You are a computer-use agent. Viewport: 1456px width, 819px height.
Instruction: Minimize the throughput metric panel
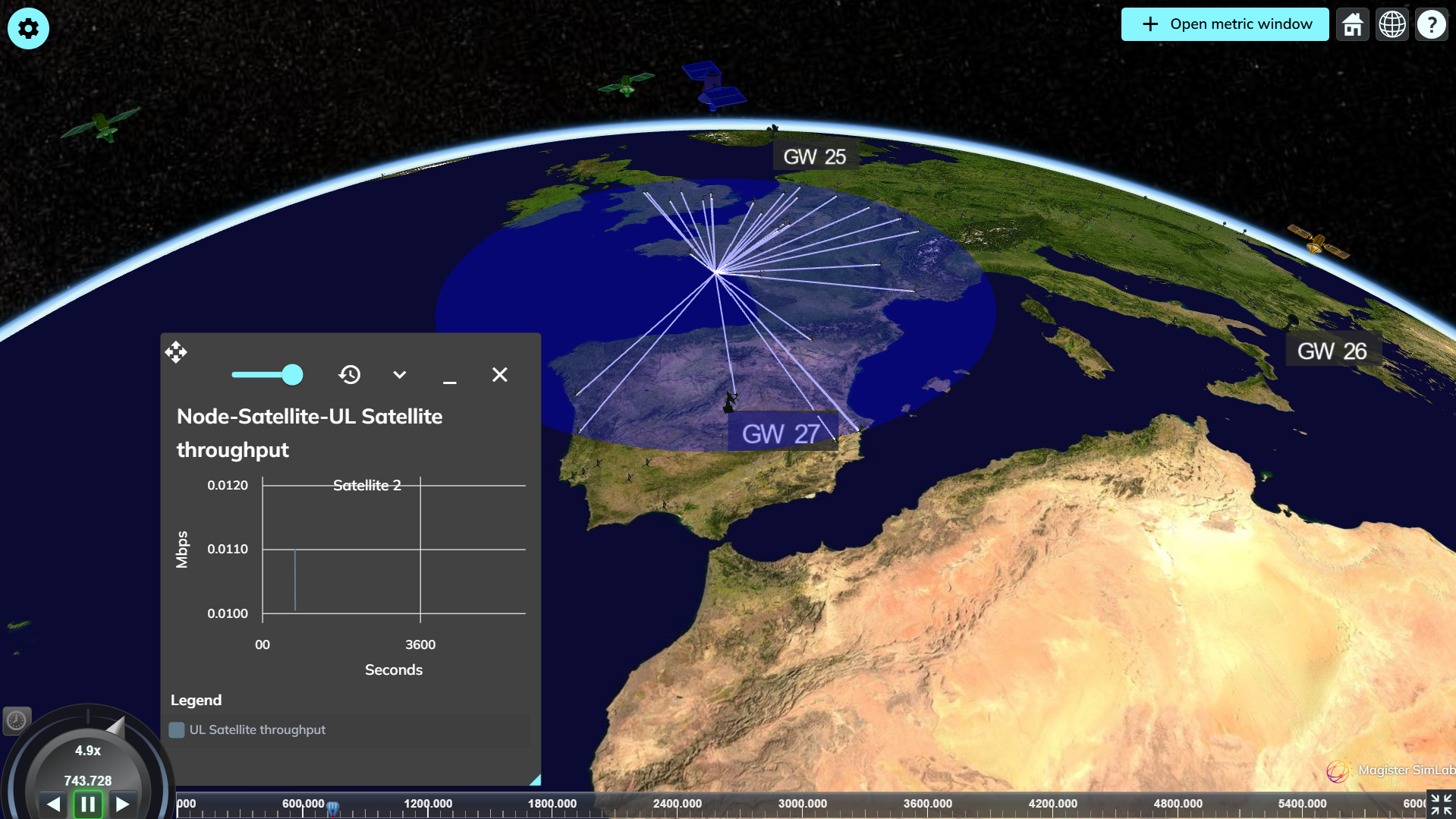tap(450, 375)
